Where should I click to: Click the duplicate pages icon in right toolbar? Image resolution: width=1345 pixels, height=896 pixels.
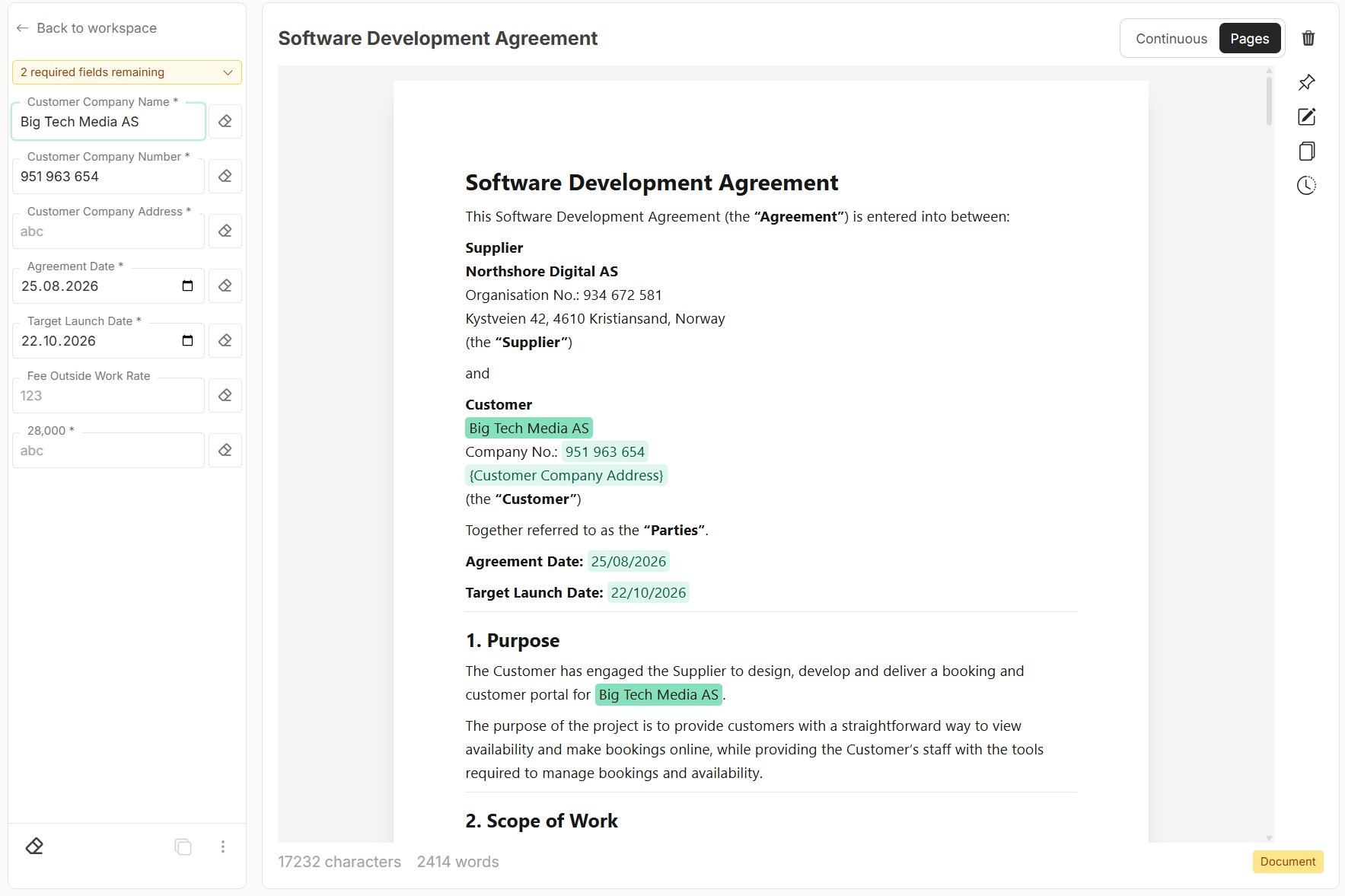coord(1307,151)
